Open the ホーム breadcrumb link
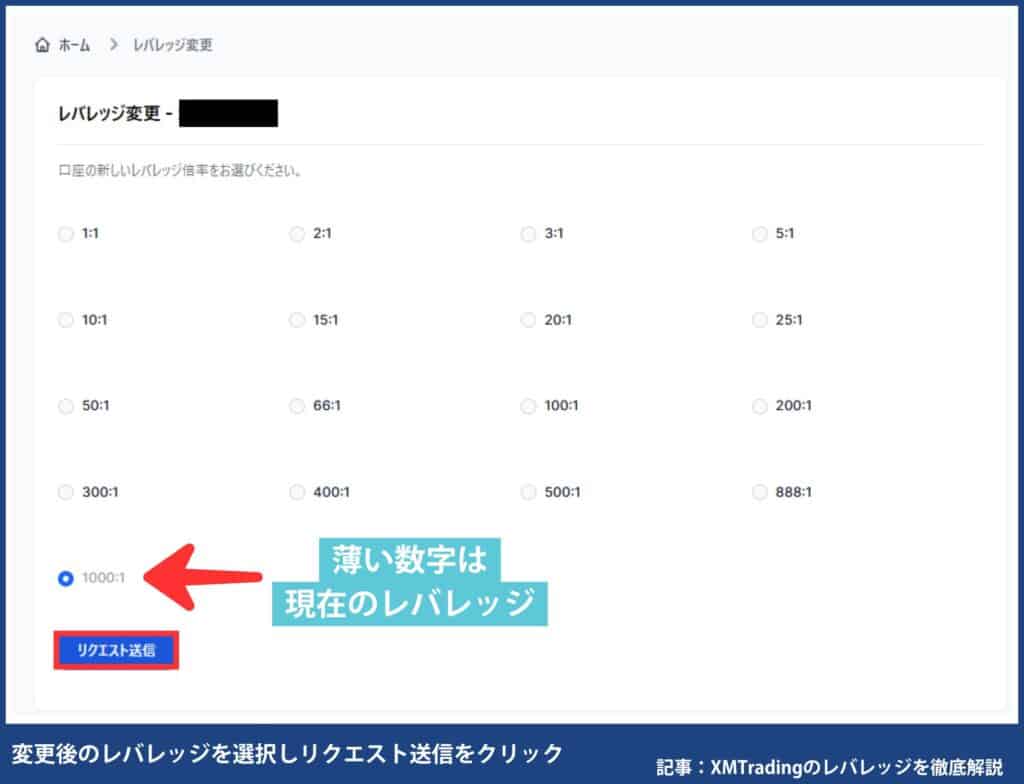The height and width of the screenshot is (784, 1024). coord(72,44)
